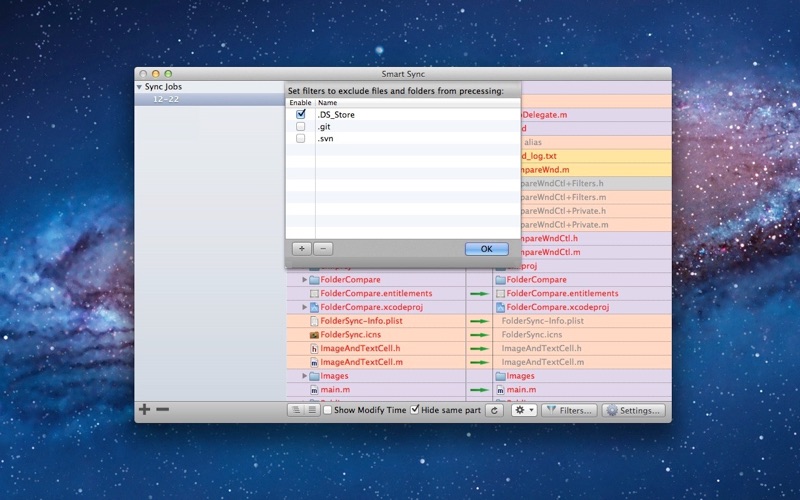Collapse the Sync Jobs disclosure triangle
This screenshot has width=800, height=500.
click(140, 87)
